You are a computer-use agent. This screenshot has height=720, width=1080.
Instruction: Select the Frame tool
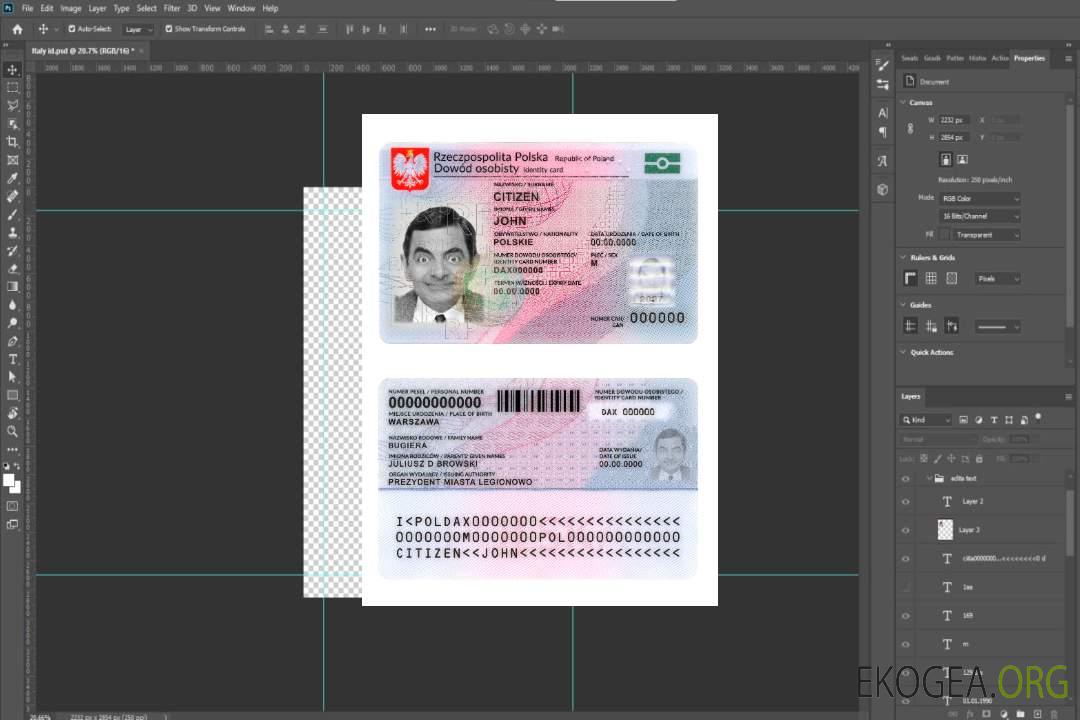[12, 160]
